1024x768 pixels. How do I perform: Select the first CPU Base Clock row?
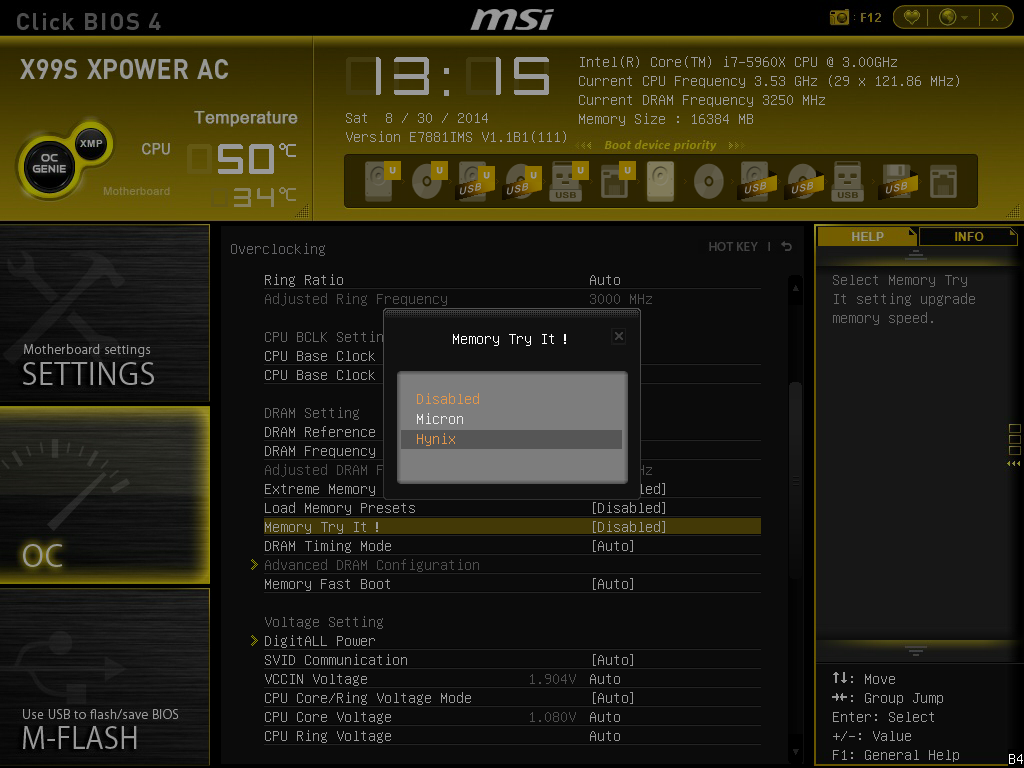pos(320,356)
